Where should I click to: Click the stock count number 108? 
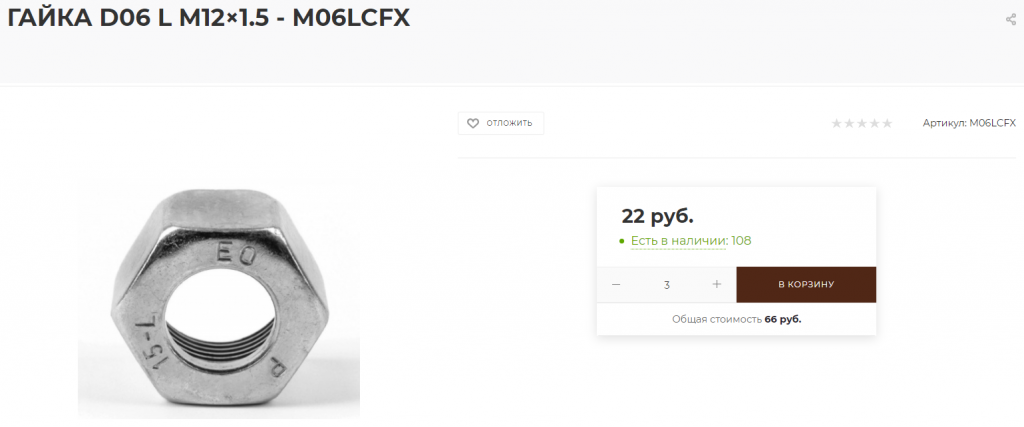[741, 241]
